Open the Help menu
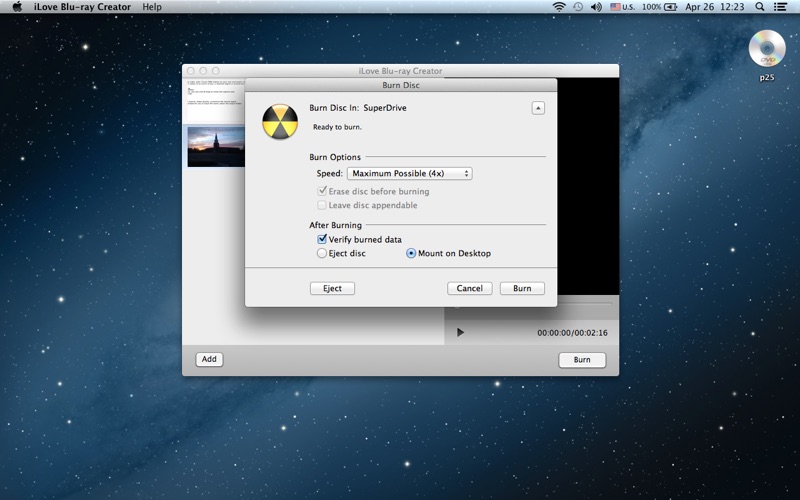 point(152,7)
